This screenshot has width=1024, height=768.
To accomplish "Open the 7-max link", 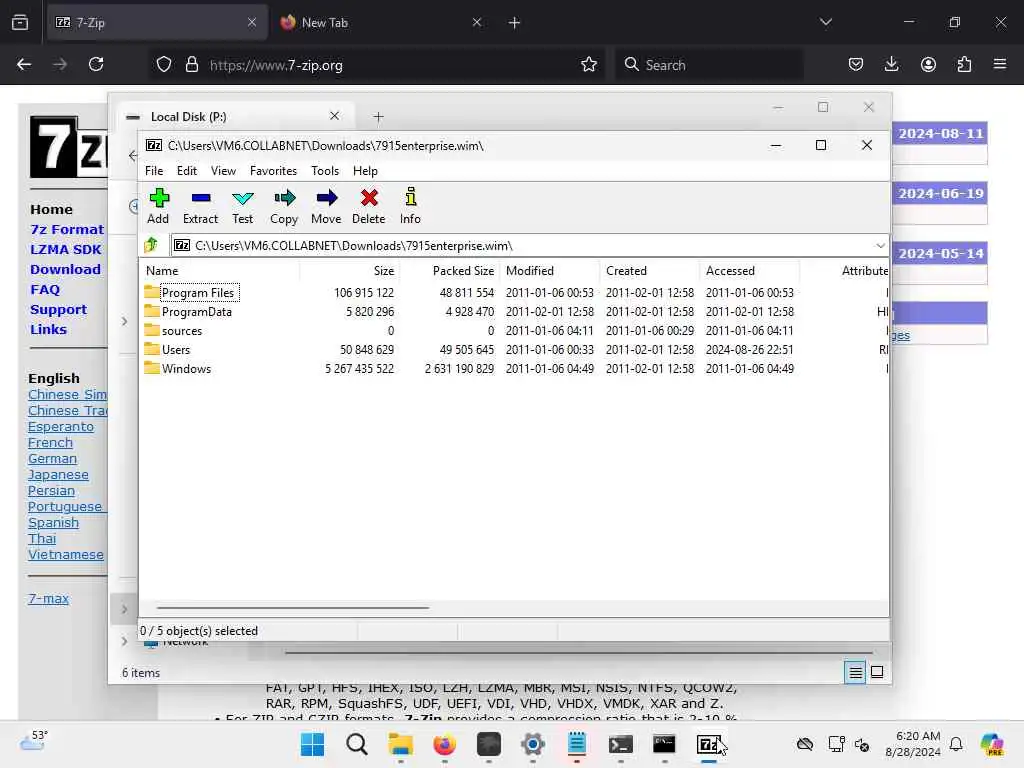I will tap(48, 598).
